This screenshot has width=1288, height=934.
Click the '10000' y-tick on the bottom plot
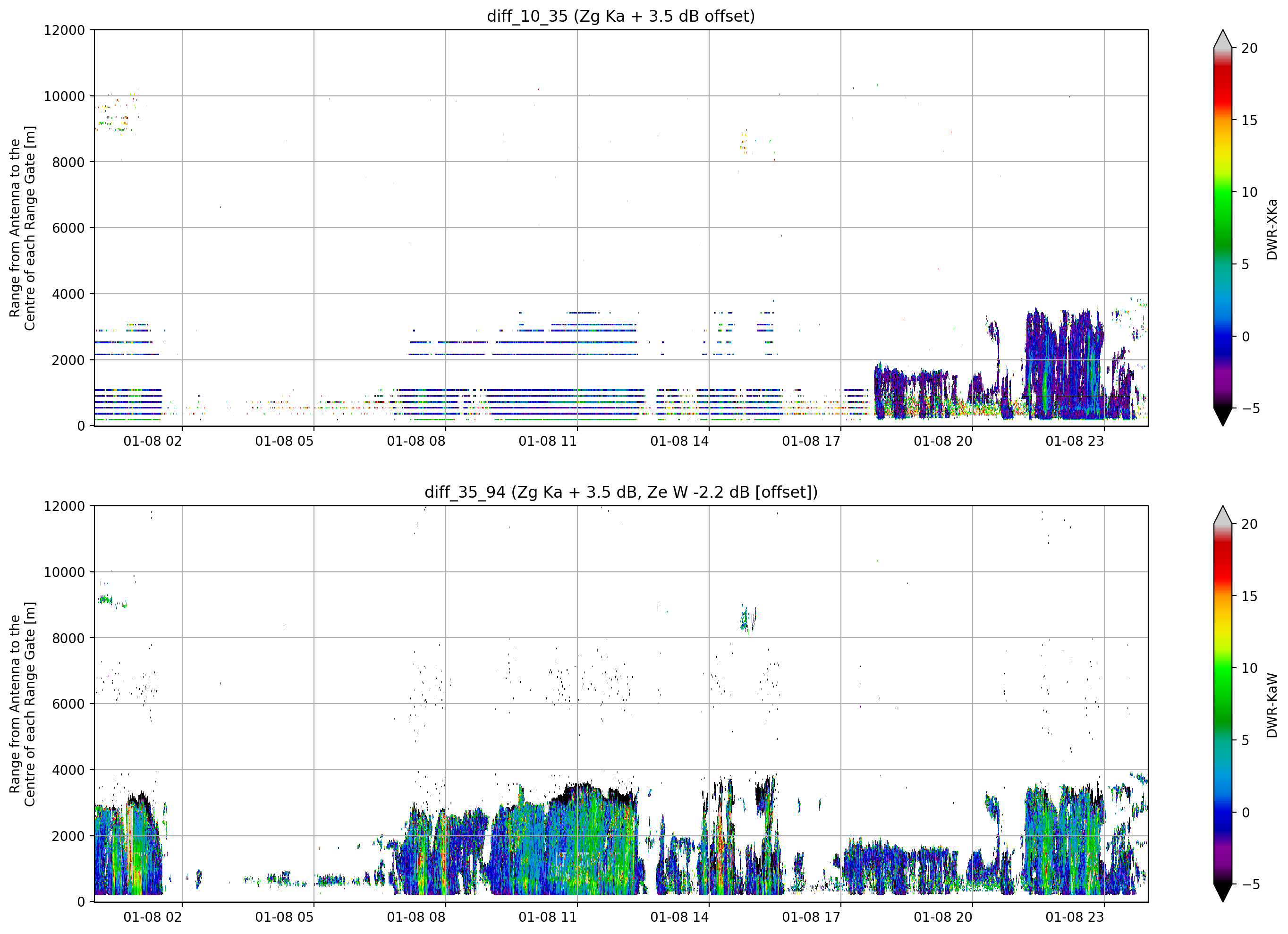[x=64, y=572]
